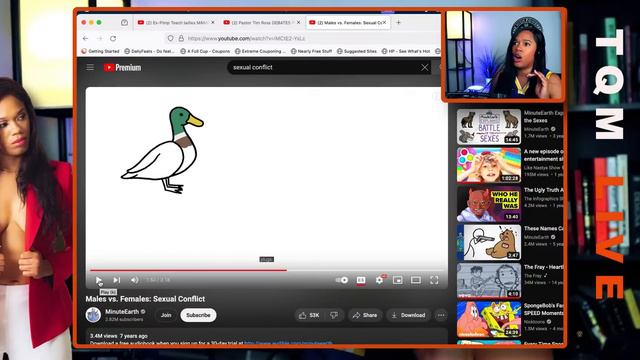Image resolution: width=640 pixels, height=360 pixels.
Task: Open "HP - See What's Hot" bookmark
Action: click(406, 51)
